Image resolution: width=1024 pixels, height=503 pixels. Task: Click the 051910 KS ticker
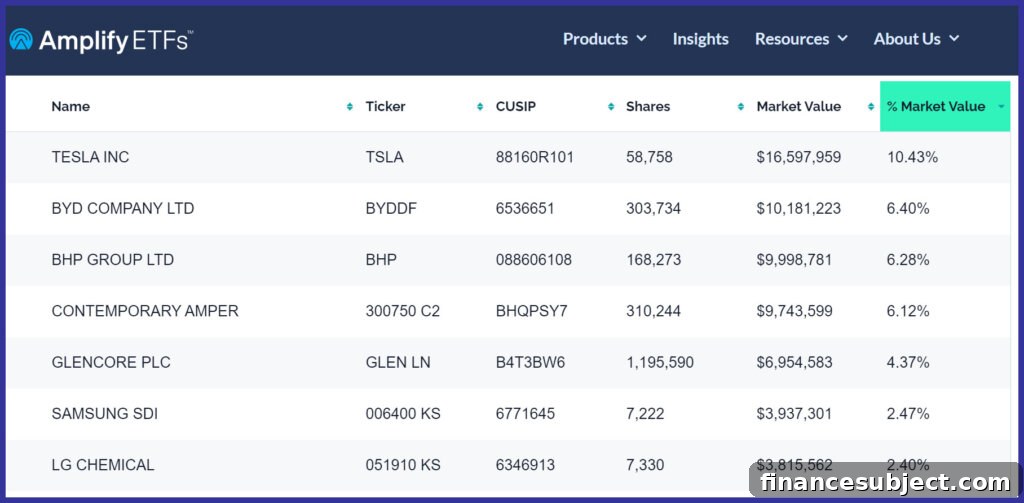(x=403, y=465)
